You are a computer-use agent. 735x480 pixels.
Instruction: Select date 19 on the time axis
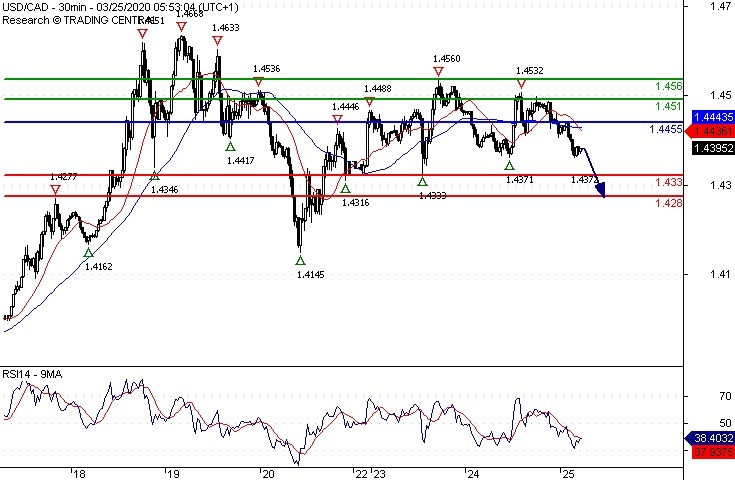pos(173,474)
